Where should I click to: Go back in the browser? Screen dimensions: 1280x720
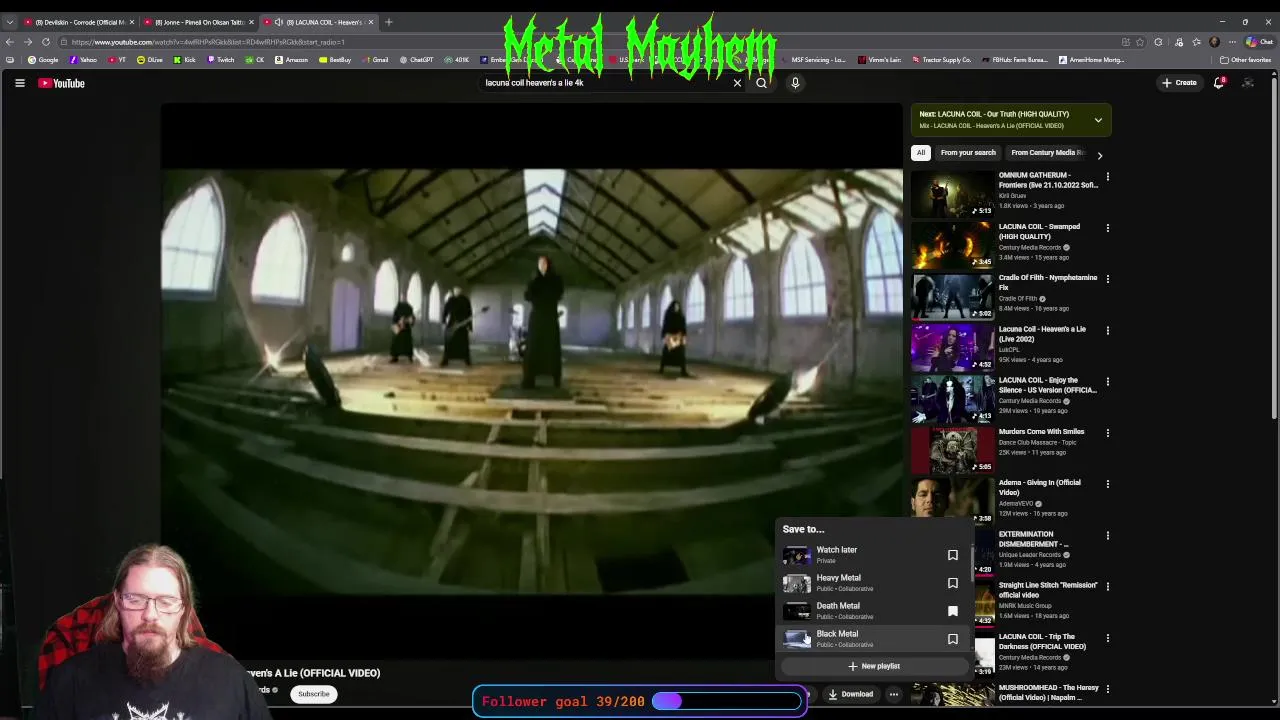pos(9,42)
